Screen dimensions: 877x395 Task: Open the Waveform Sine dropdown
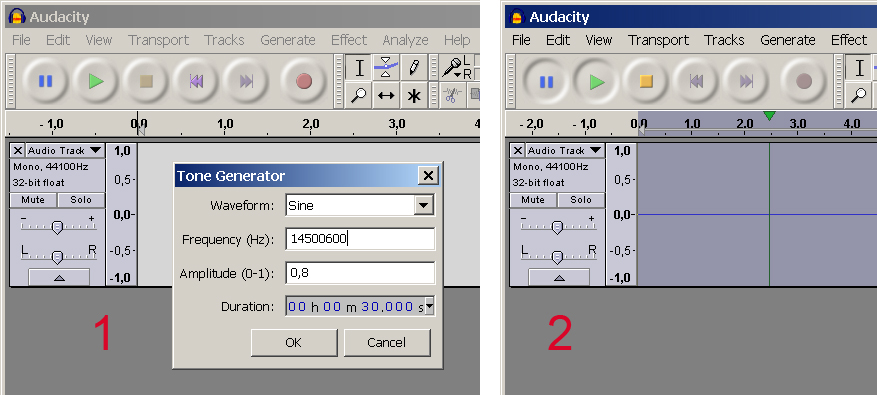point(424,205)
